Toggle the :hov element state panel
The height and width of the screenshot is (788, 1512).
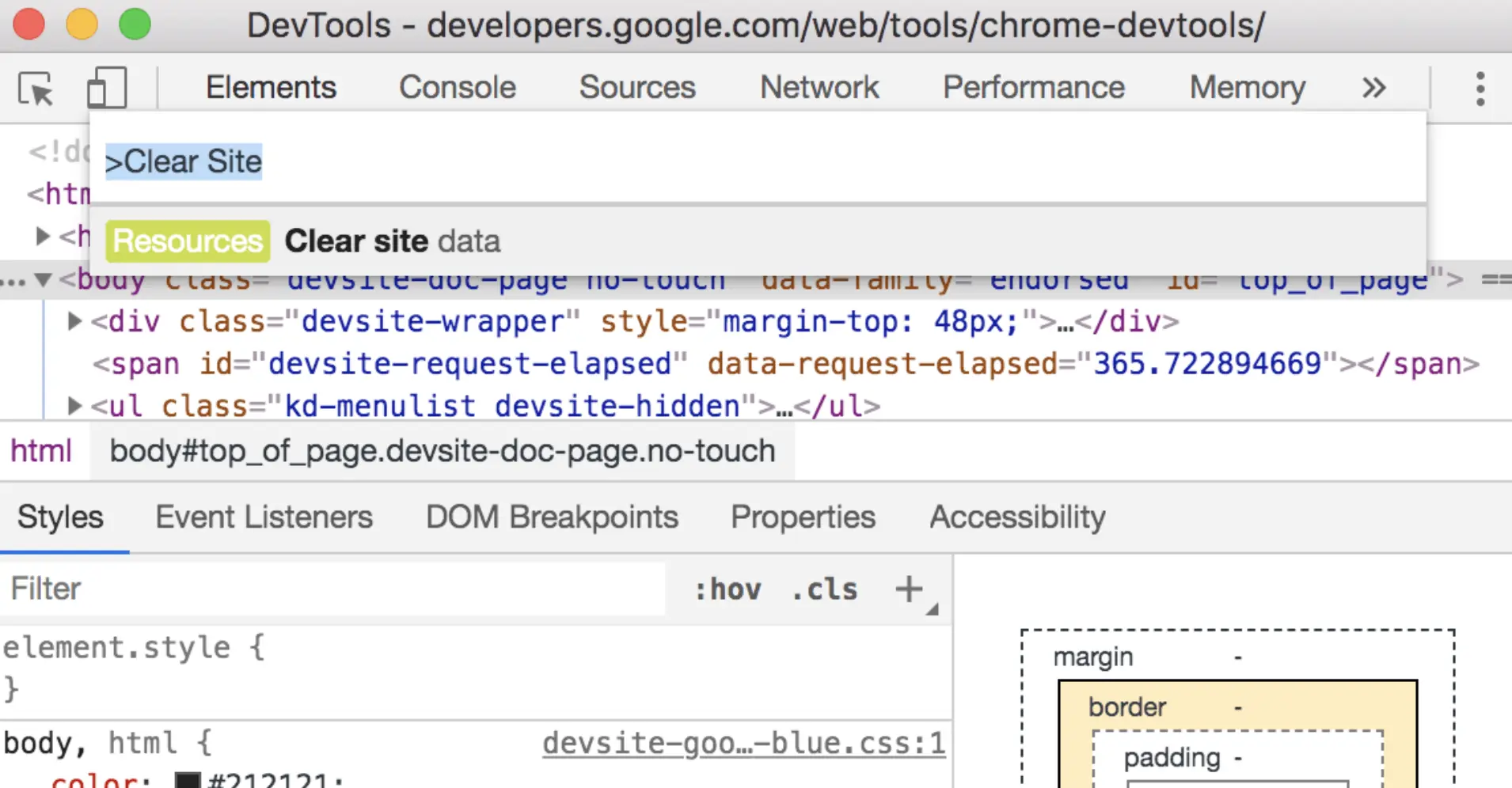tap(728, 589)
